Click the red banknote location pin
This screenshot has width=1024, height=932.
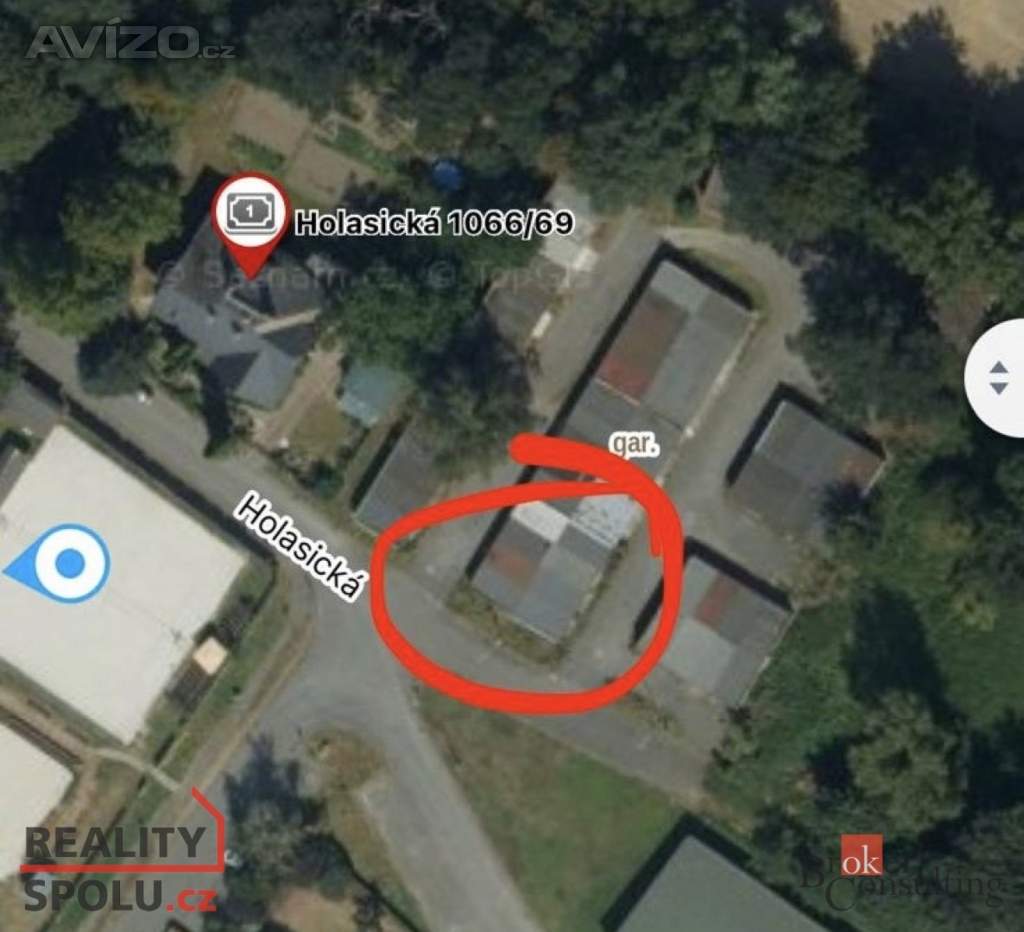coord(251,223)
